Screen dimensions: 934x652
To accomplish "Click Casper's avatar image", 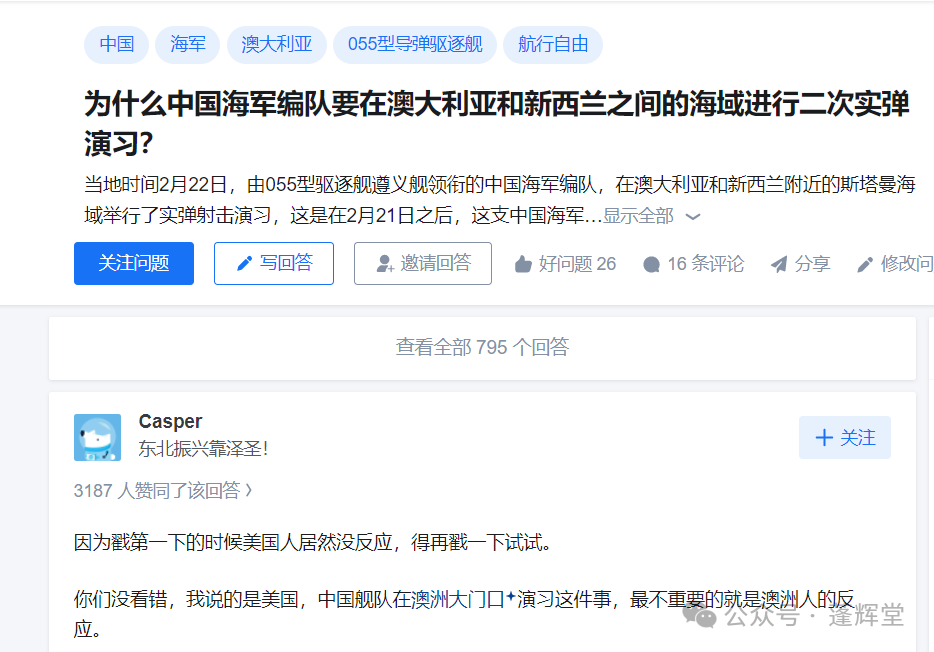I will tap(97, 438).
